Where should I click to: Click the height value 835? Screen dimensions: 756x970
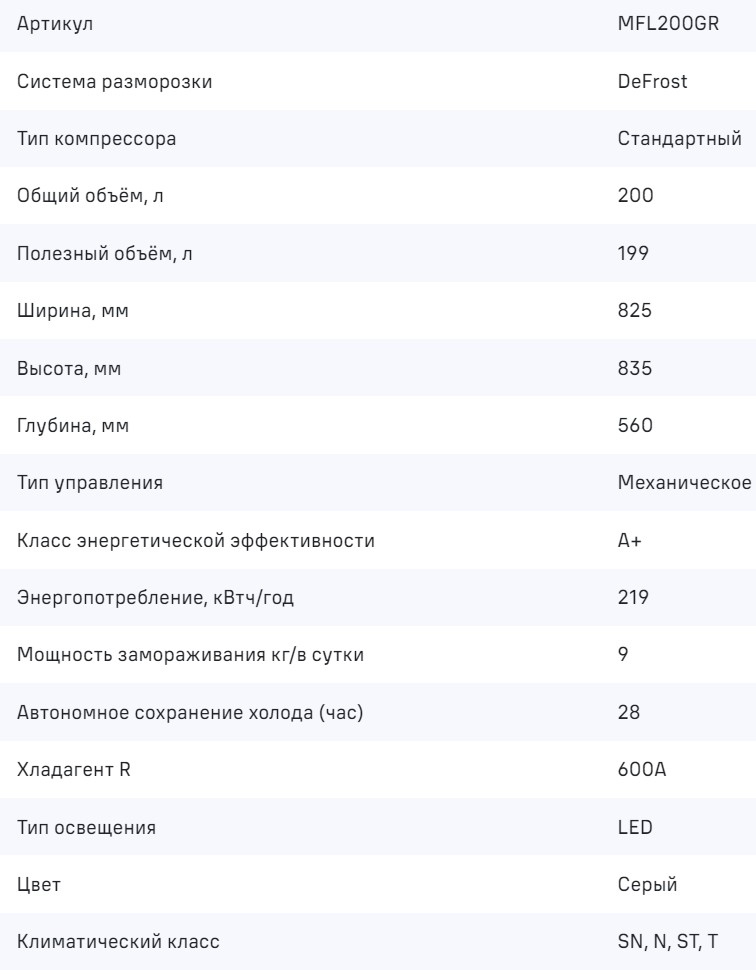(635, 368)
